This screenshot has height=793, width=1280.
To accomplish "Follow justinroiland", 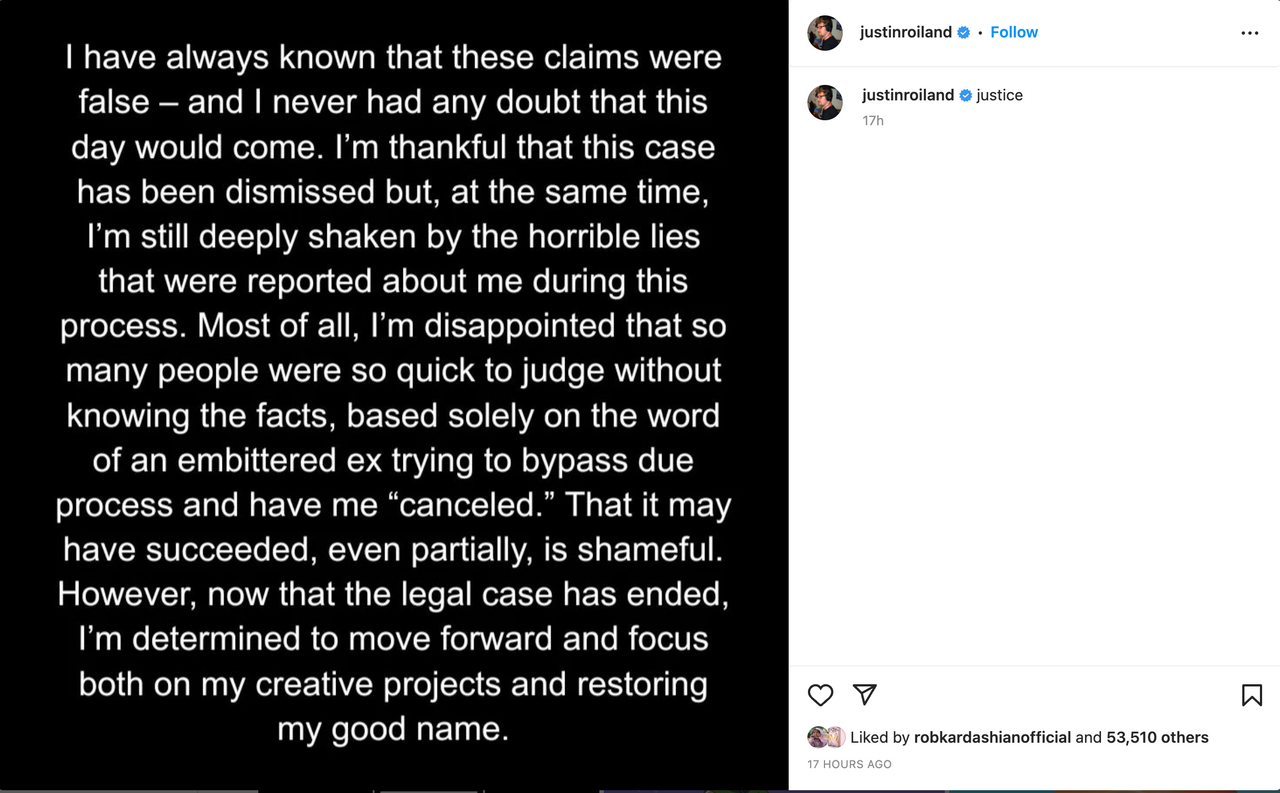I will [x=1013, y=31].
